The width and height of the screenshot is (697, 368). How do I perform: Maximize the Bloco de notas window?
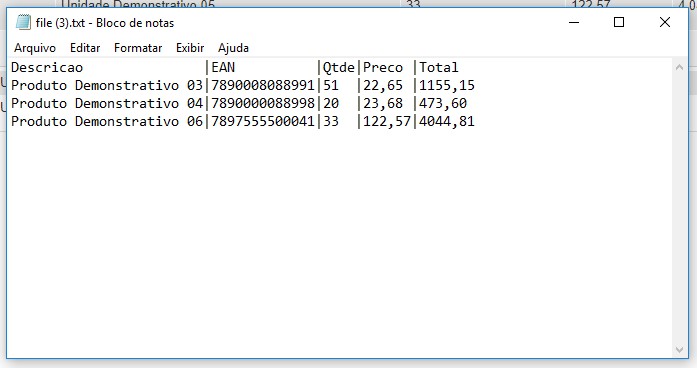619,22
